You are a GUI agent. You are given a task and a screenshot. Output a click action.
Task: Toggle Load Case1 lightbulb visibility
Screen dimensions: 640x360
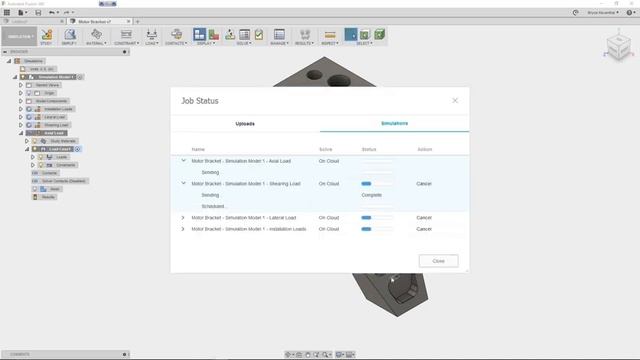[x=35, y=149]
